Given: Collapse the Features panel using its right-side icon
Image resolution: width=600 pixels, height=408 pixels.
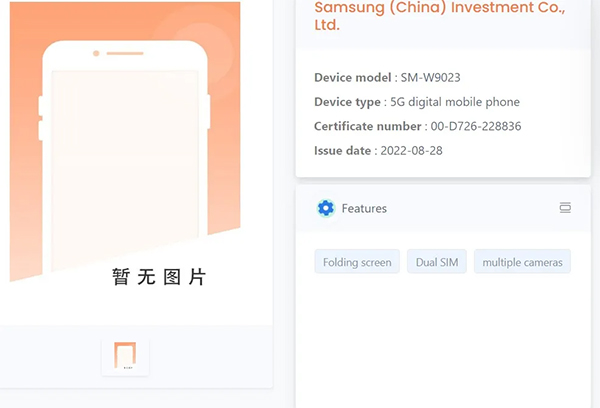Looking at the screenshot, I should click(565, 208).
